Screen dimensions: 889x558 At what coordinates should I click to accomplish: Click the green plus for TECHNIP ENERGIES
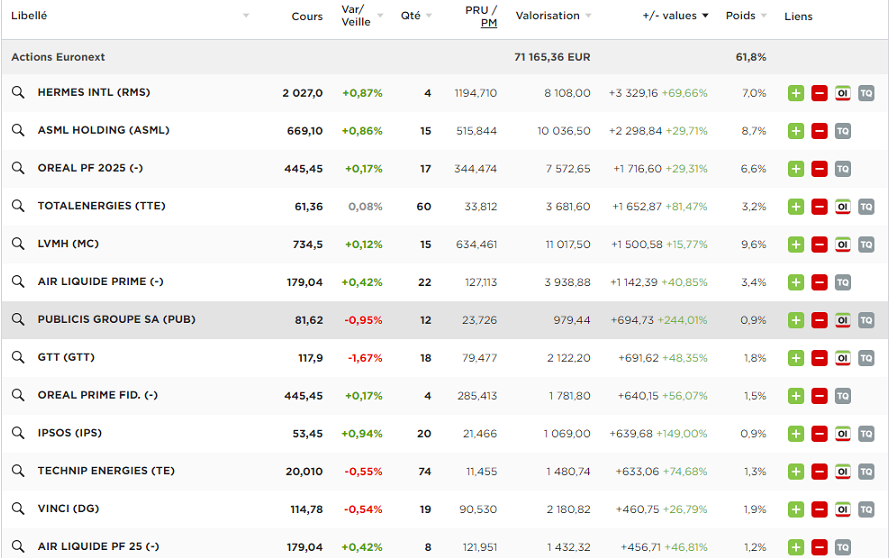tap(796, 472)
